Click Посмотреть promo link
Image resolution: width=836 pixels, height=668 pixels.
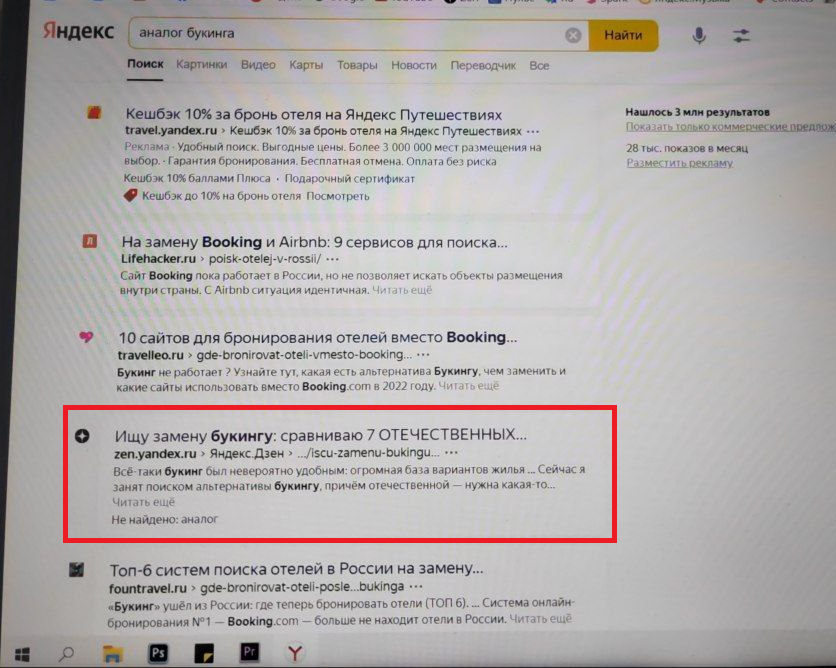click(337, 196)
